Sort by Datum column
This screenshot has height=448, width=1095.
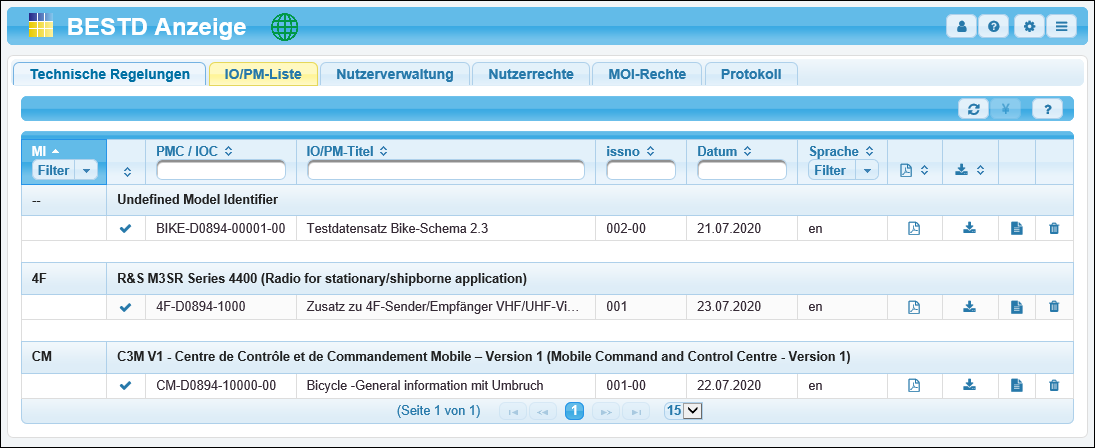pyautogui.click(x=724, y=150)
